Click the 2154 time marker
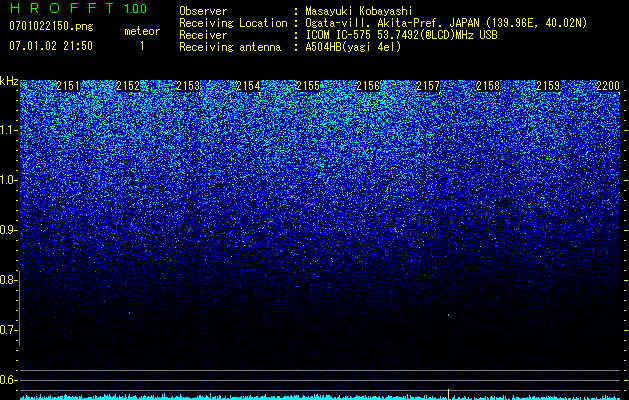This screenshot has width=629, height=400. (248, 86)
